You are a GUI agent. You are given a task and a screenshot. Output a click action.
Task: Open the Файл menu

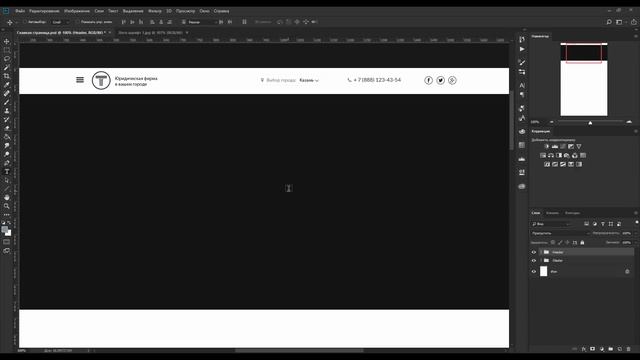pos(20,11)
